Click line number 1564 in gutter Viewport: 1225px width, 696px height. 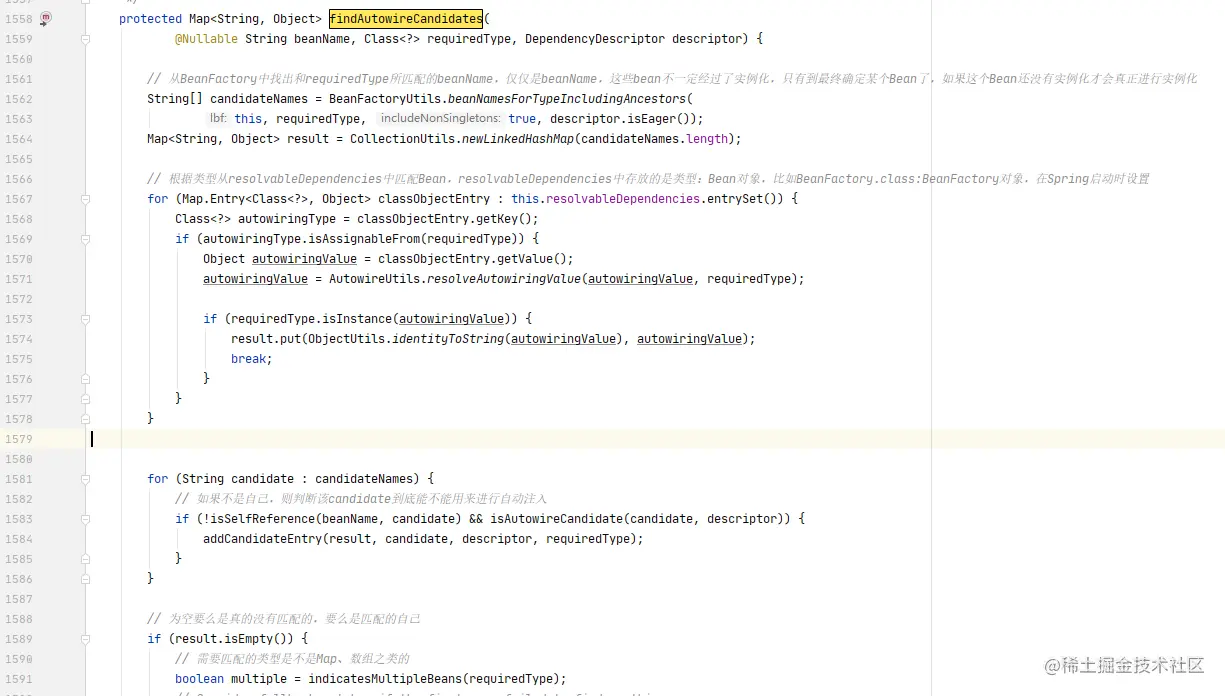tap(18, 139)
